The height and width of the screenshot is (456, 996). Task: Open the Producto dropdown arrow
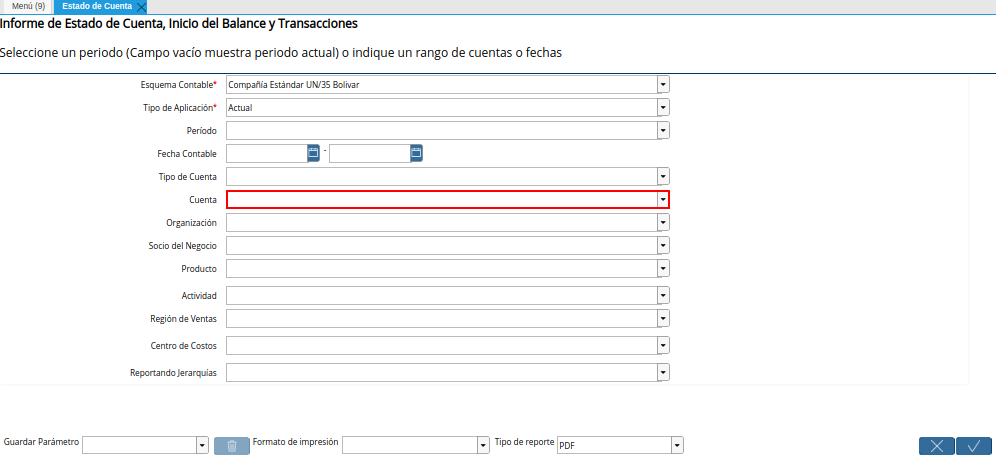coord(663,269)
